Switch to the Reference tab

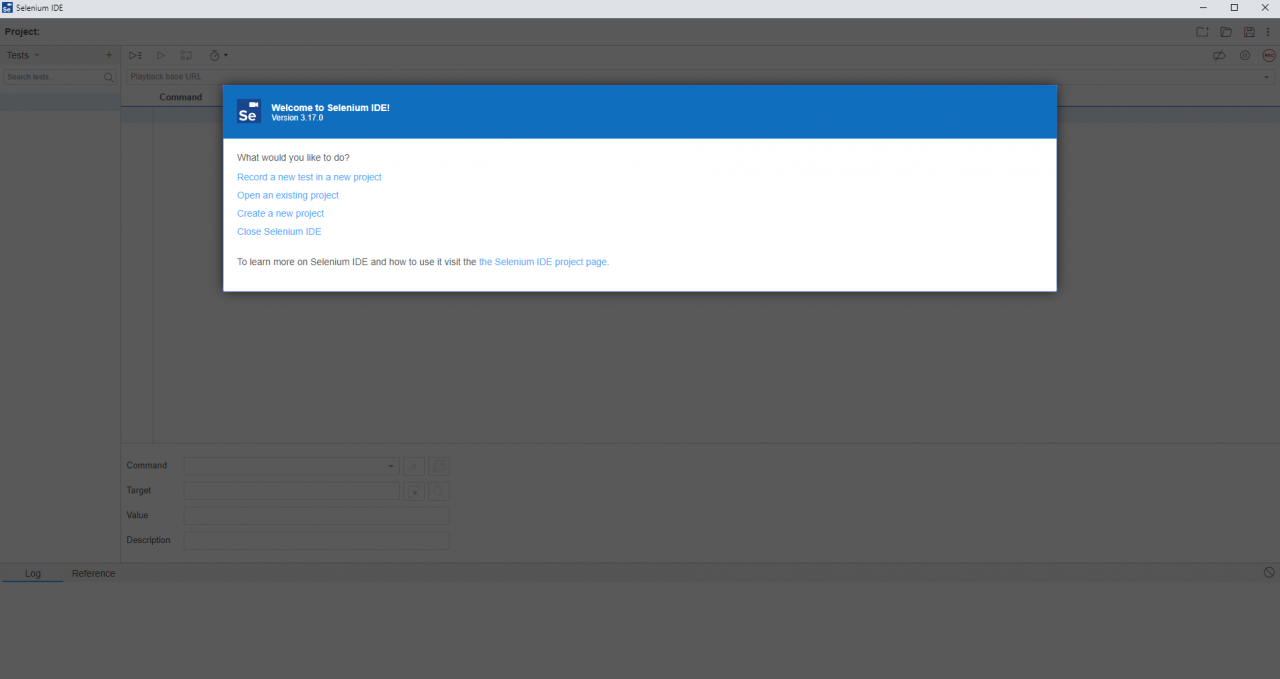[93, 573]
